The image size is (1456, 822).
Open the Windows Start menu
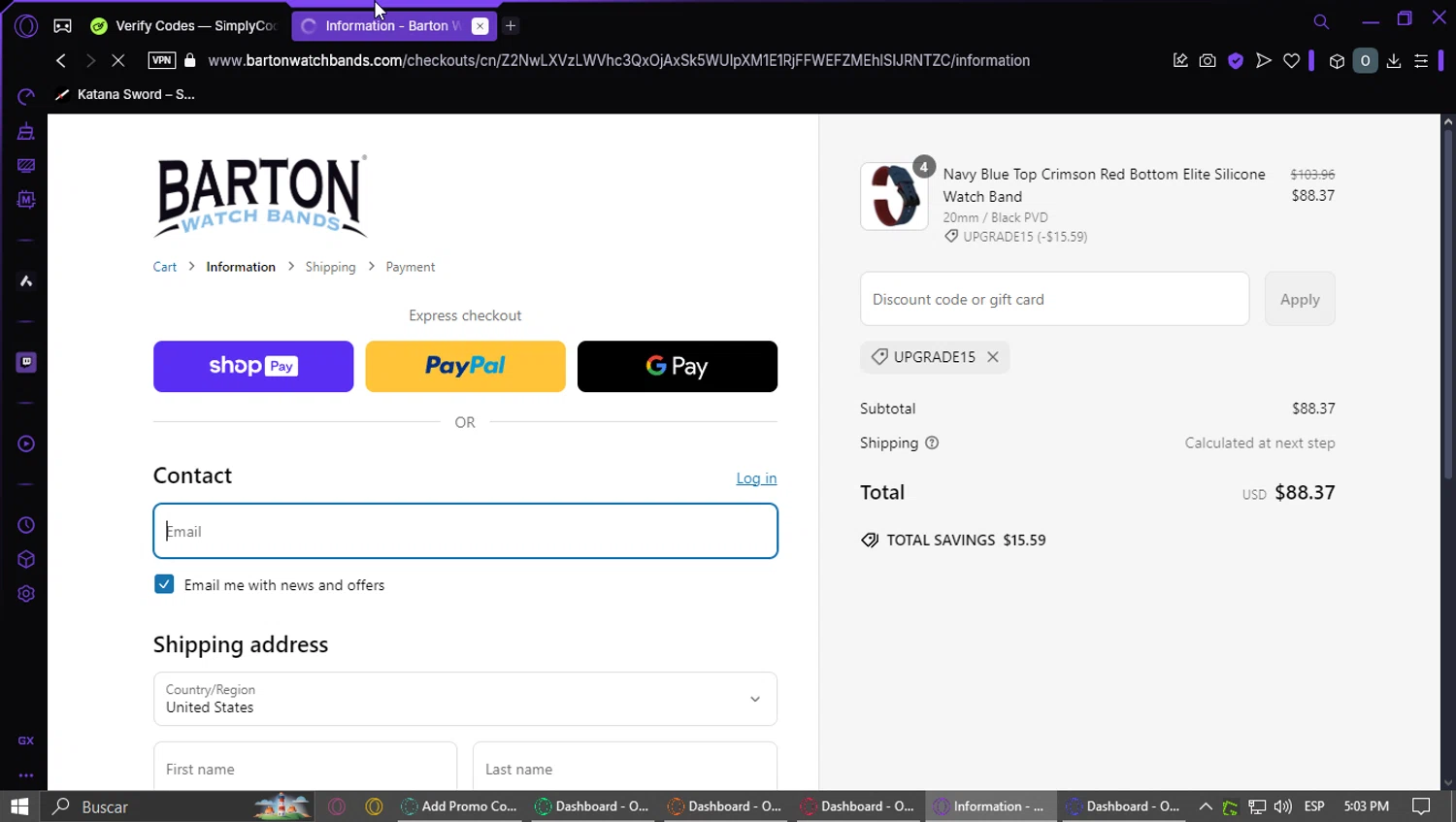pos(19,806)
